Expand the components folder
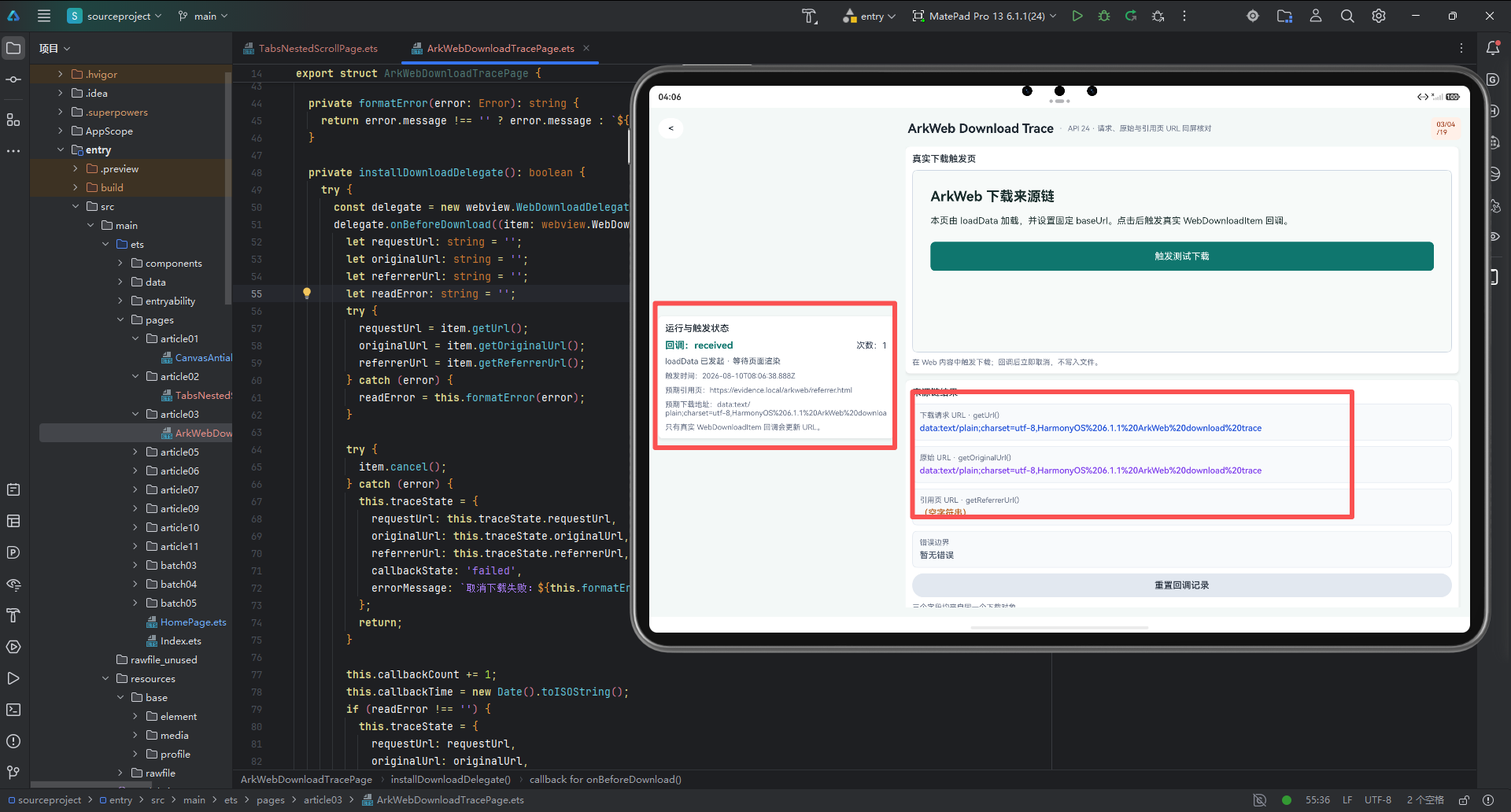The height and width of the screenshot is (812, 1511). [x=120, y=263]
